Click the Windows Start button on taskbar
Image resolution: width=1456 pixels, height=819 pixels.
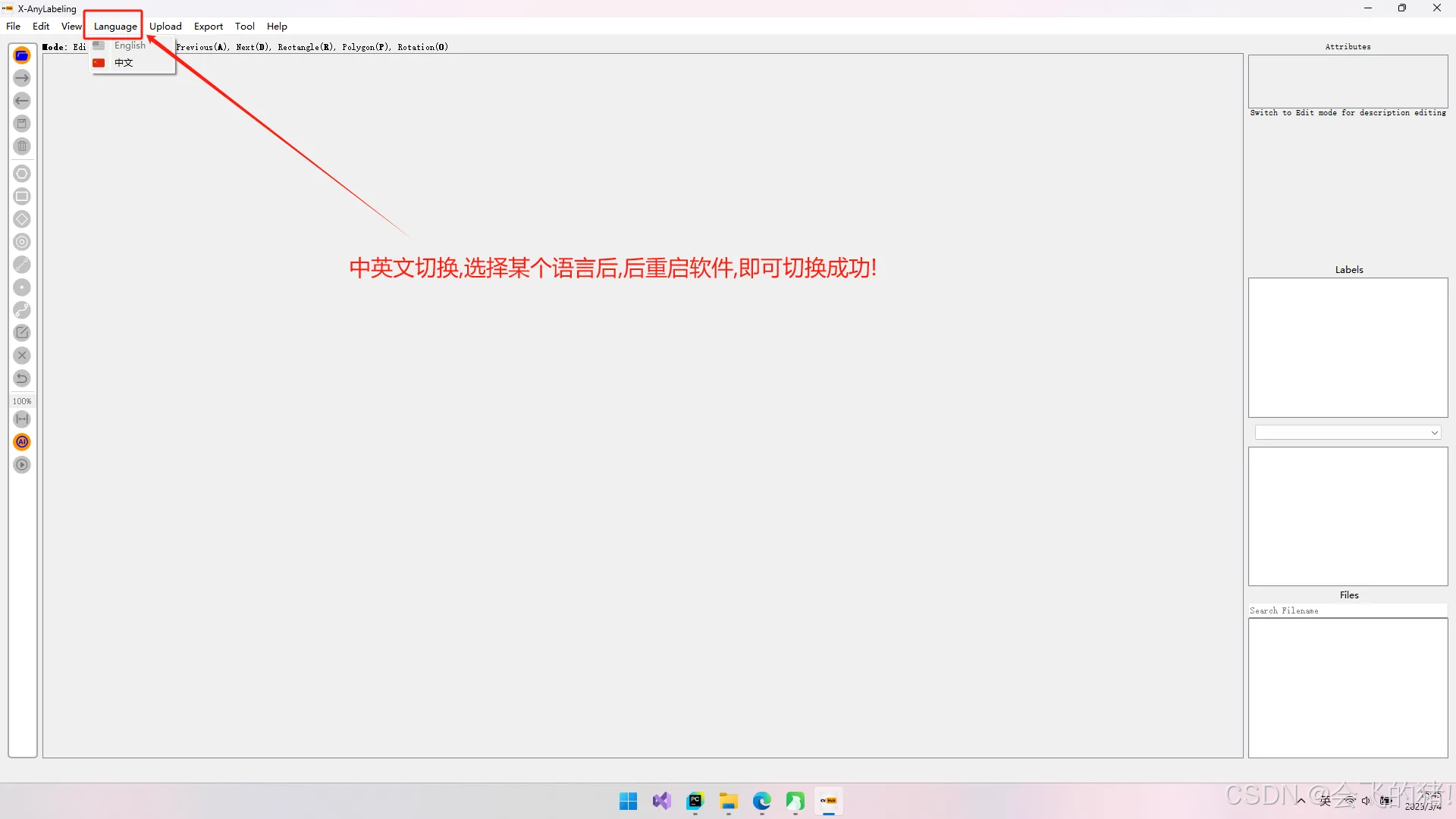pos(628,801)
